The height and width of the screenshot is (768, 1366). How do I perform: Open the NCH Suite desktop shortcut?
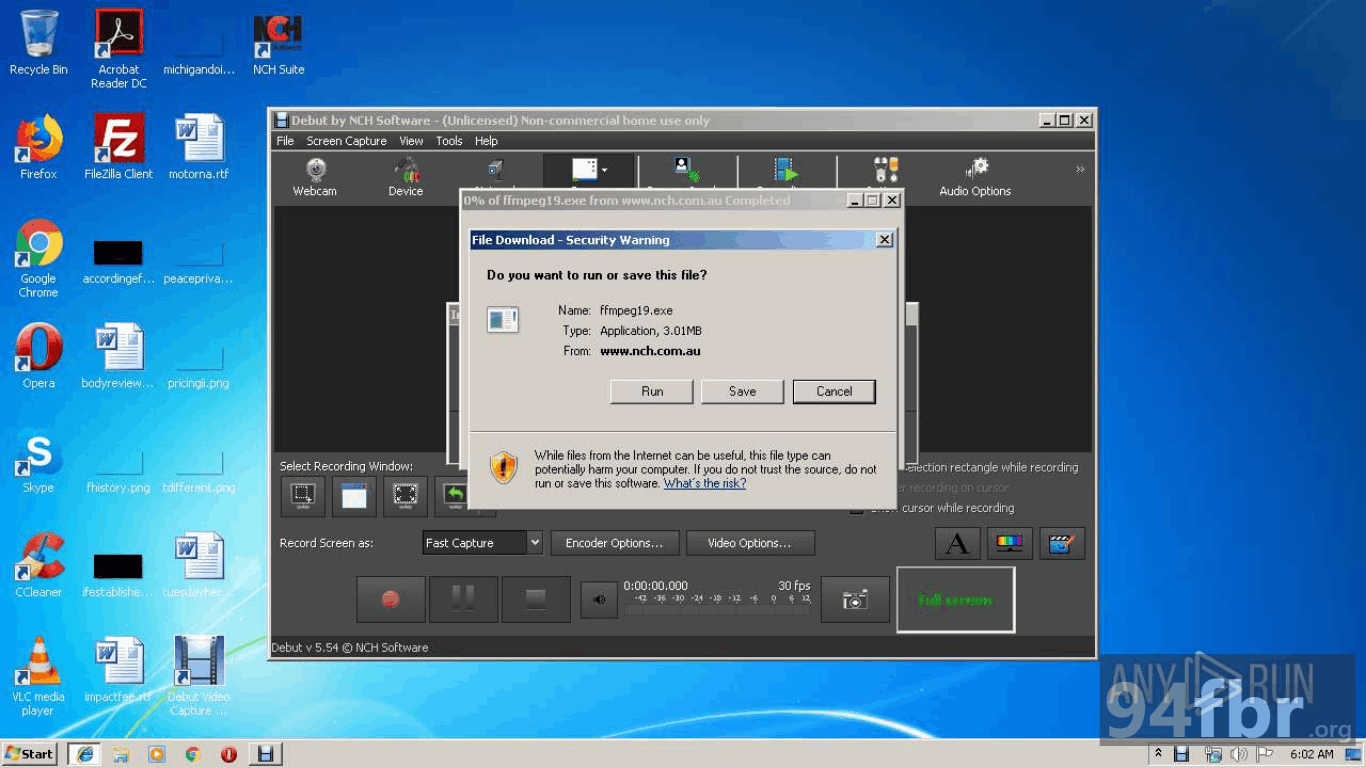(278, 43)
